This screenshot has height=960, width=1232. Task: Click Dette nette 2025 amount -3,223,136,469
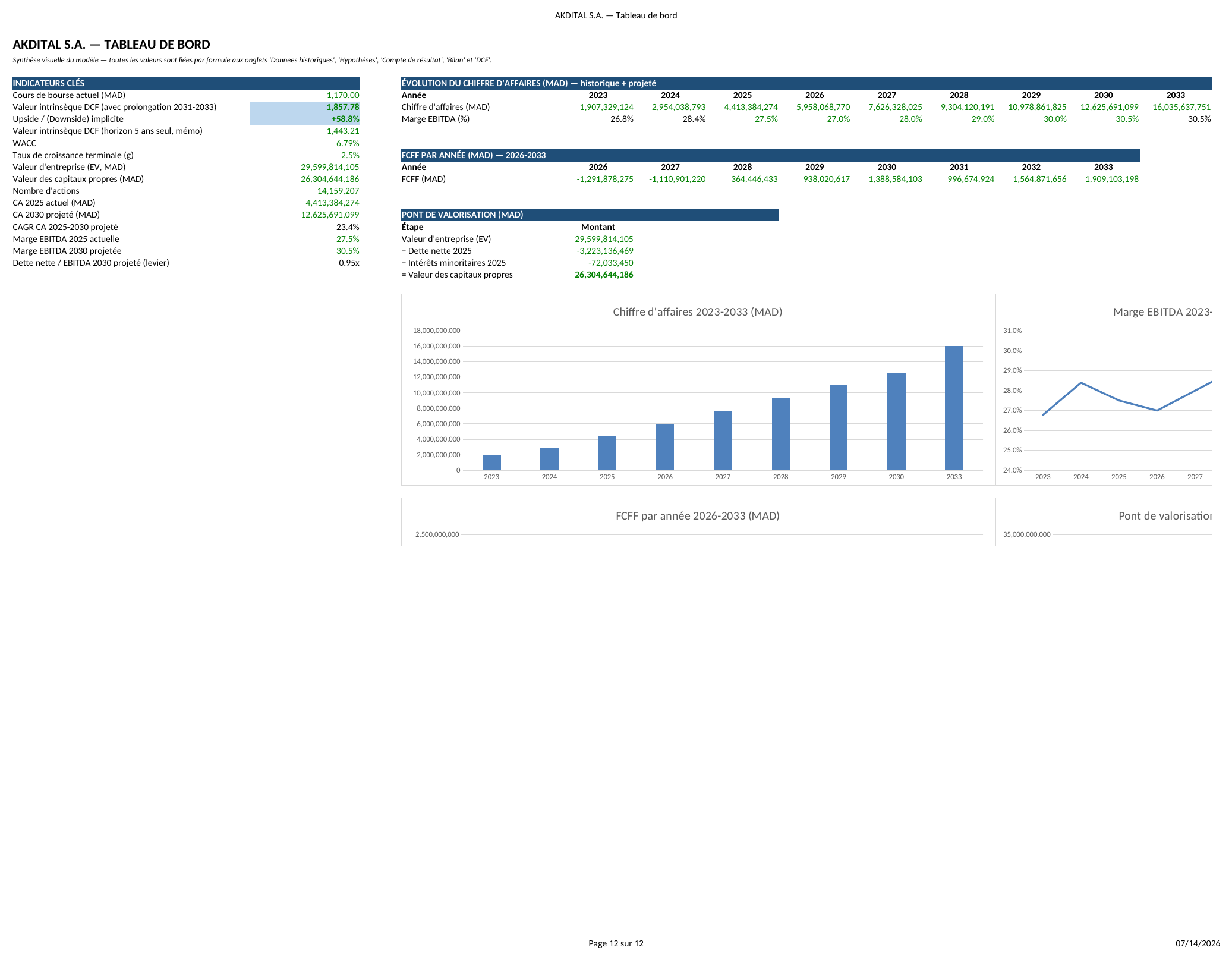pos(605,251)
